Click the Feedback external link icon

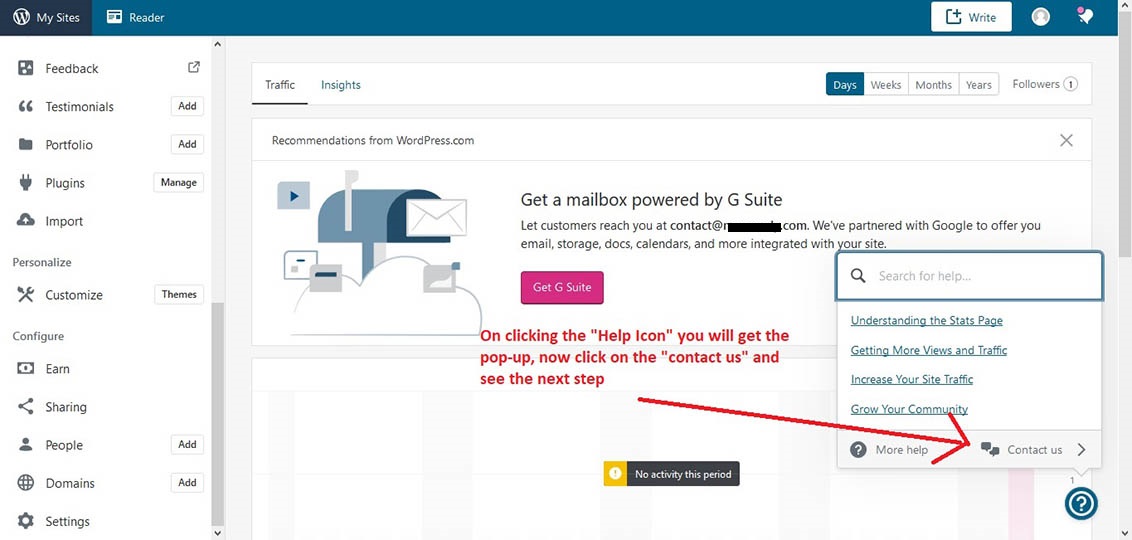coord(193,67)
